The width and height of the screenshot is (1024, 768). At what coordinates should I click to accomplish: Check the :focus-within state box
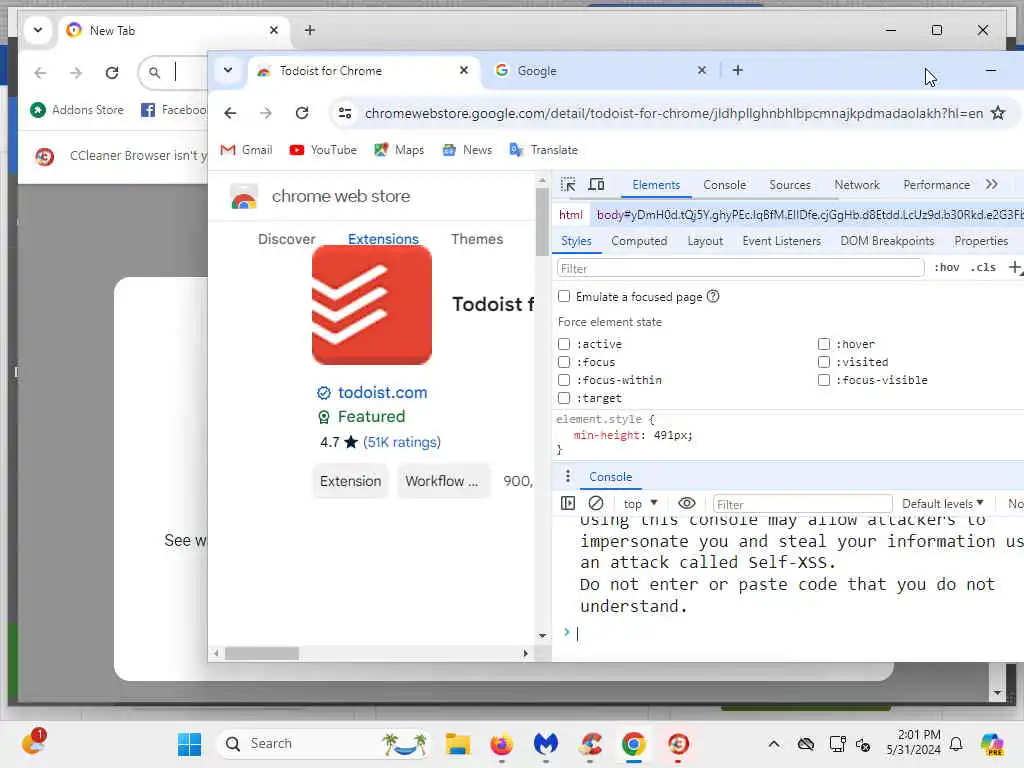click(x=564, y=380)
